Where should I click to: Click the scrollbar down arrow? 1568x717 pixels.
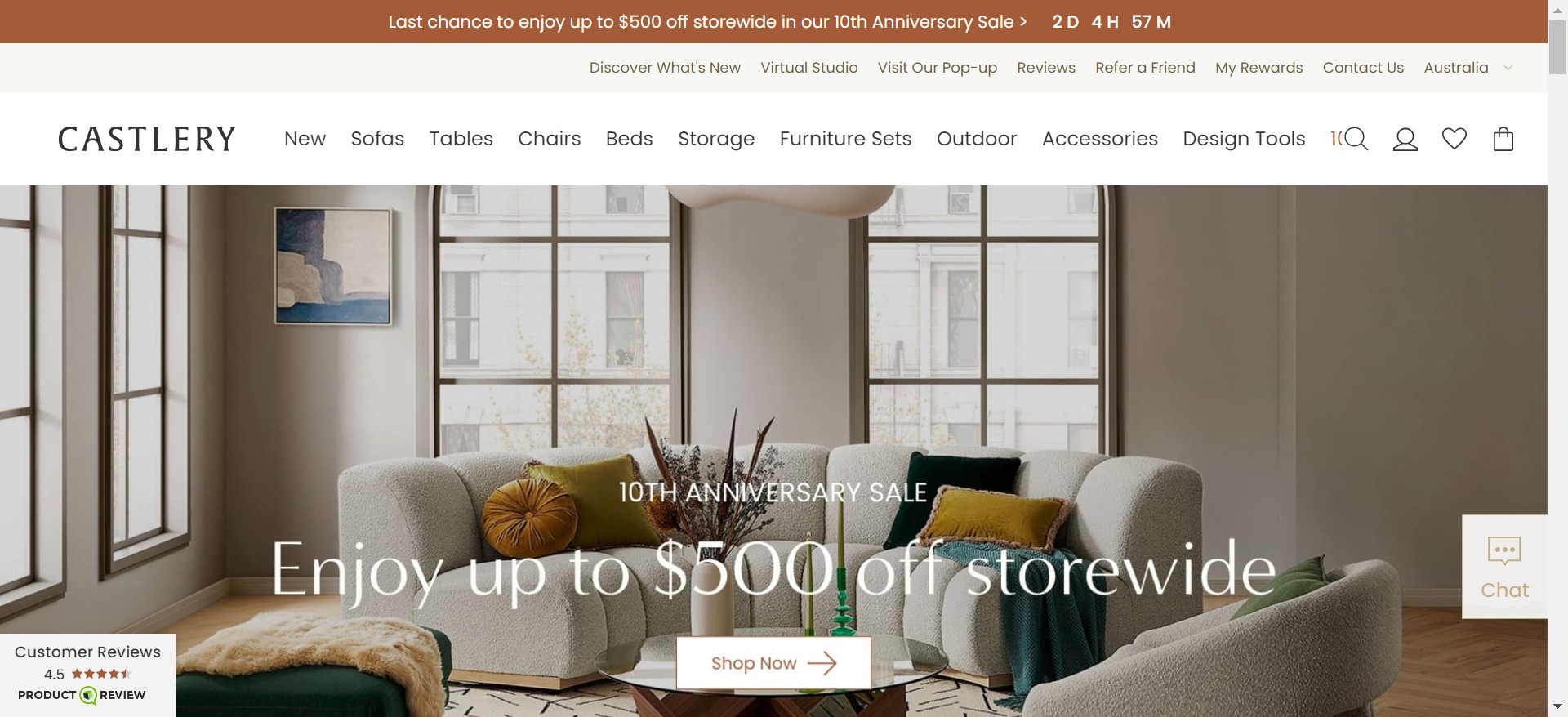(x=1557, y=706)
